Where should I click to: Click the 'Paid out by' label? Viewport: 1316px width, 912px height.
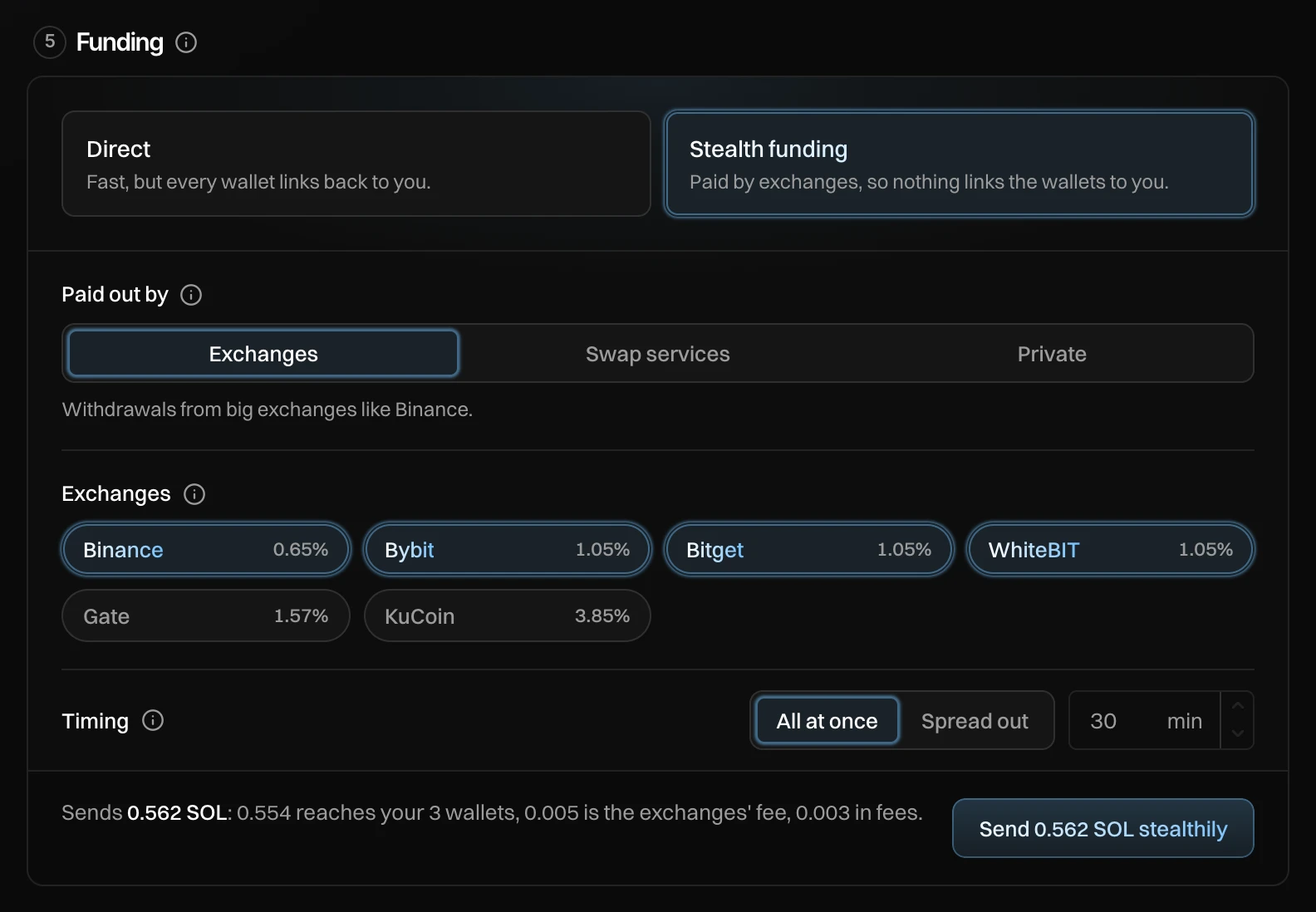pos(115,295)
